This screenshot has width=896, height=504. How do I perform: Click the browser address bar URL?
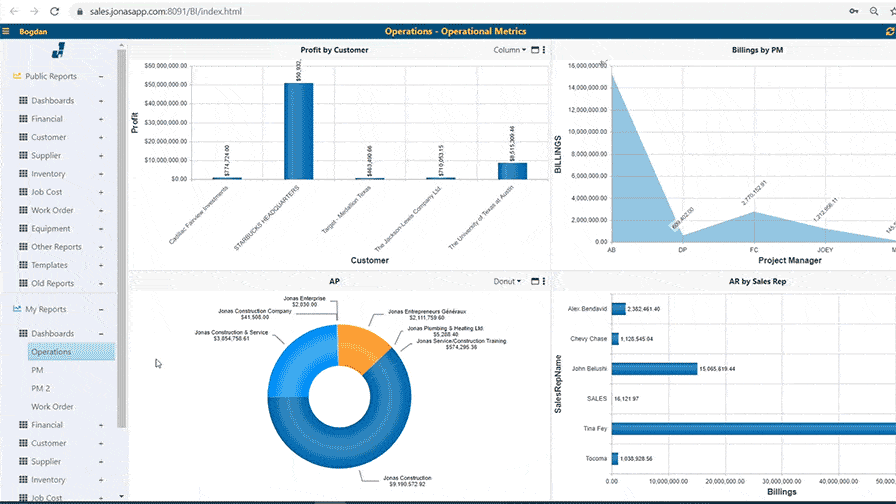(x=166, y=11)
